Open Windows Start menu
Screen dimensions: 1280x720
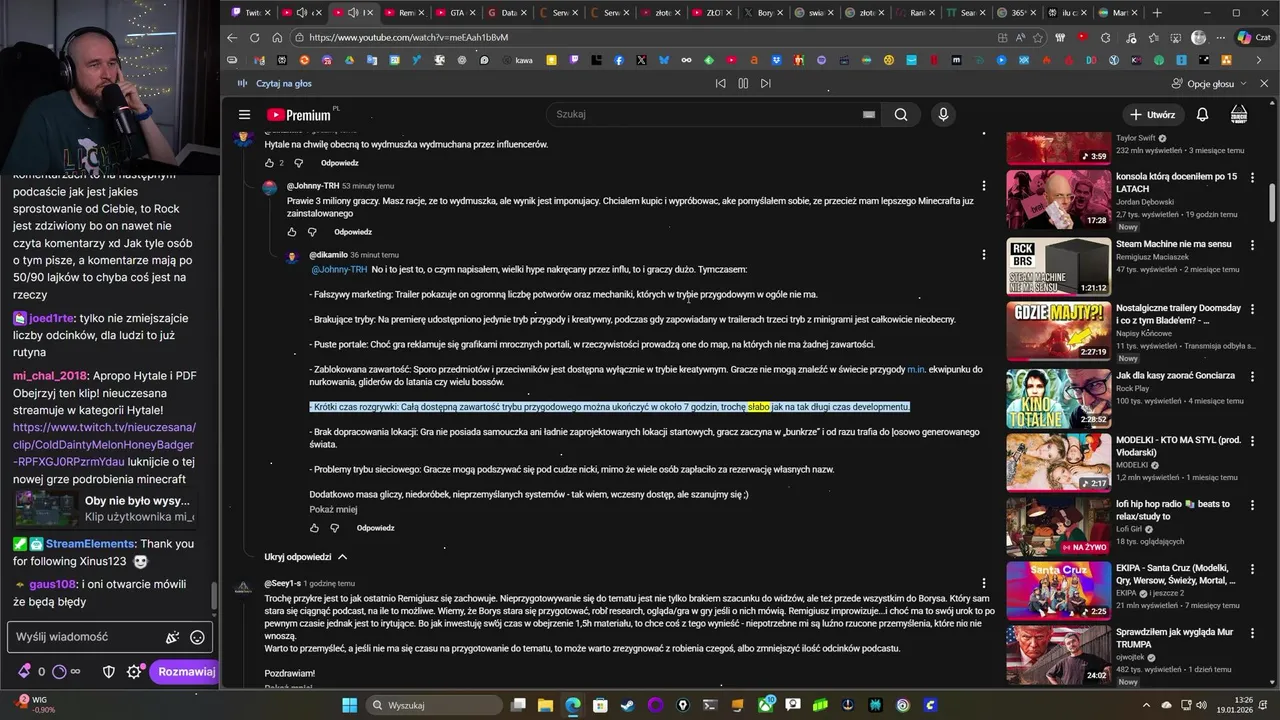[x=350, y=705]
